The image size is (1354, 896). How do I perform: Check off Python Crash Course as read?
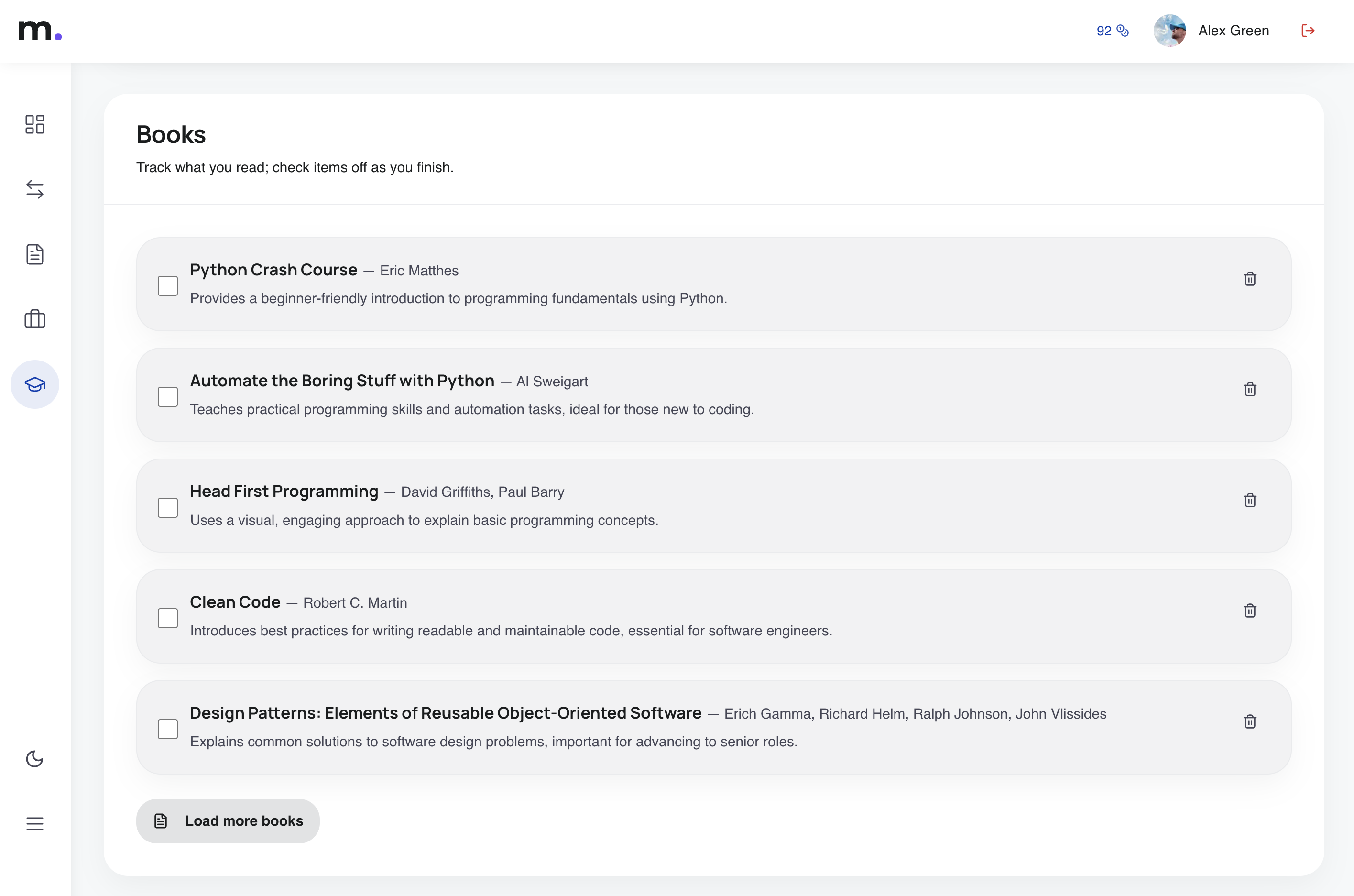[167, 285]
